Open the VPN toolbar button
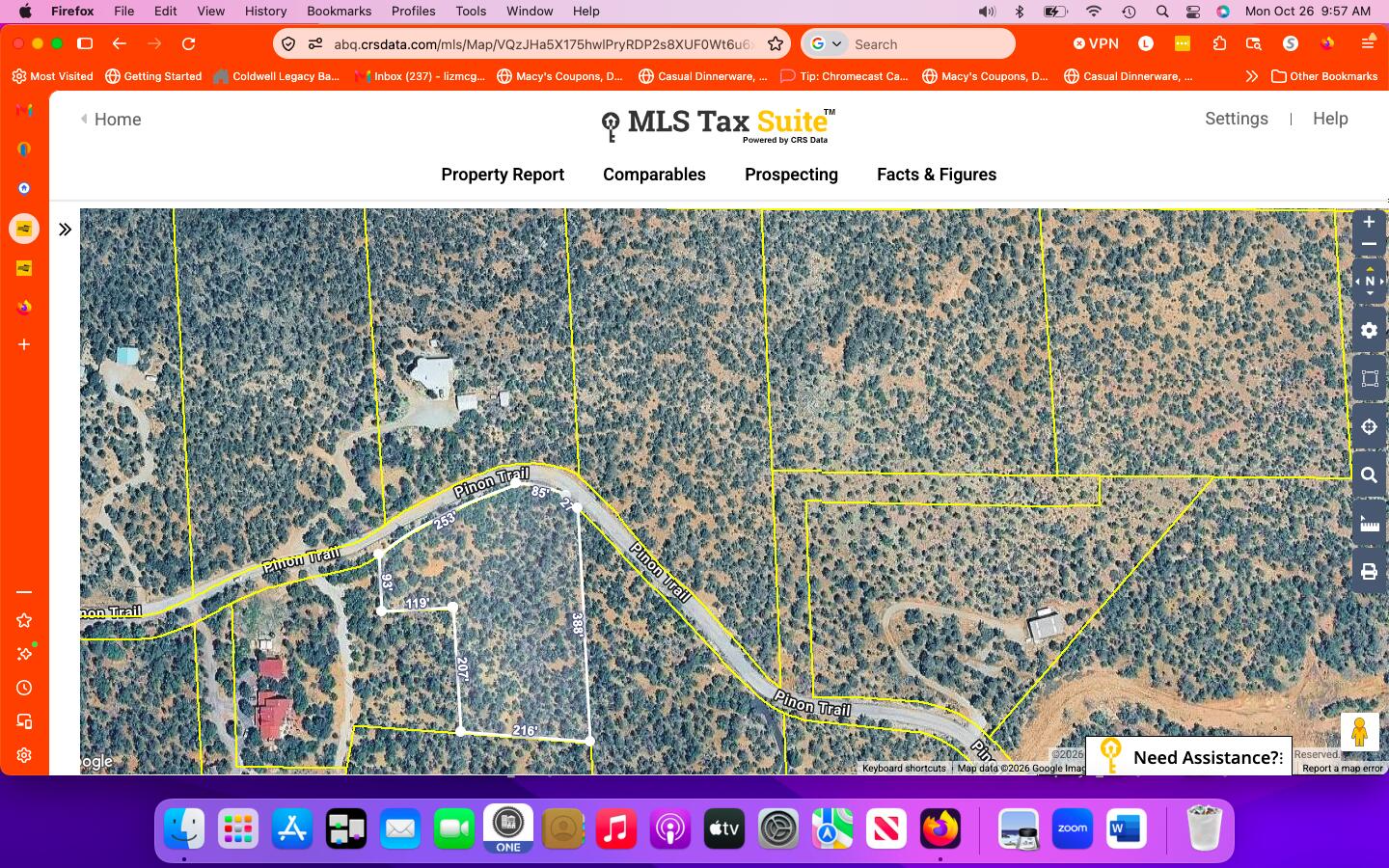The height and width of the screenshot is (868, 1389). 1096,43
